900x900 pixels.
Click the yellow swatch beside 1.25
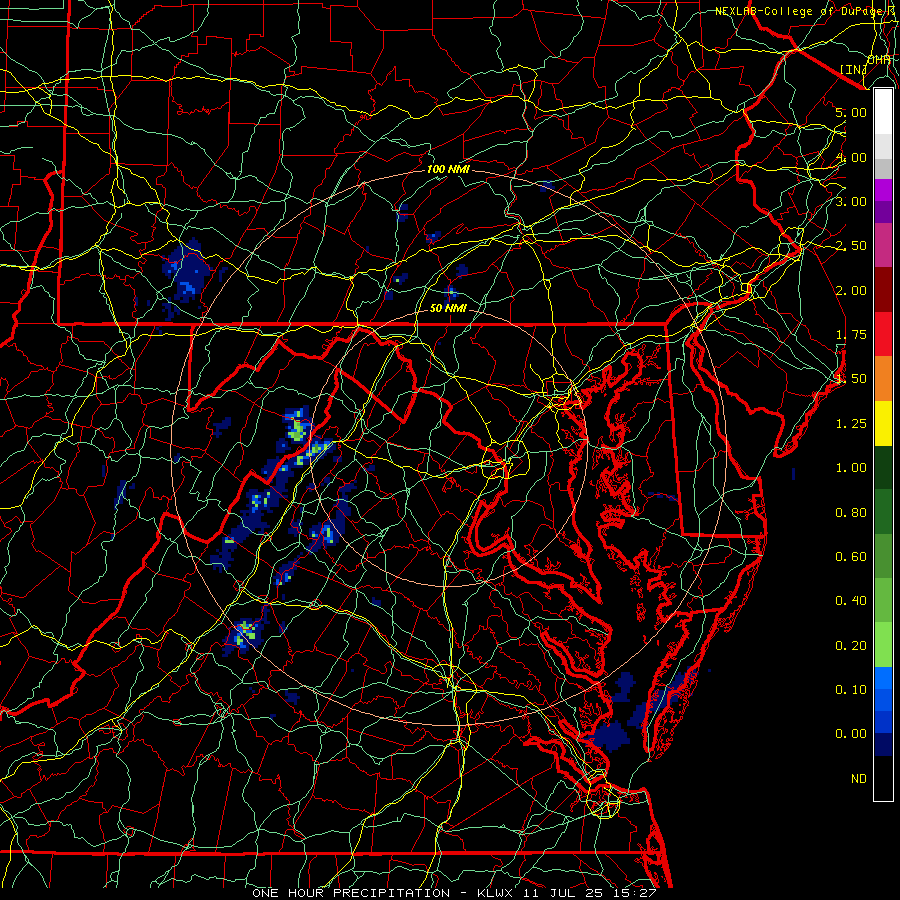[x=883, y=423]
